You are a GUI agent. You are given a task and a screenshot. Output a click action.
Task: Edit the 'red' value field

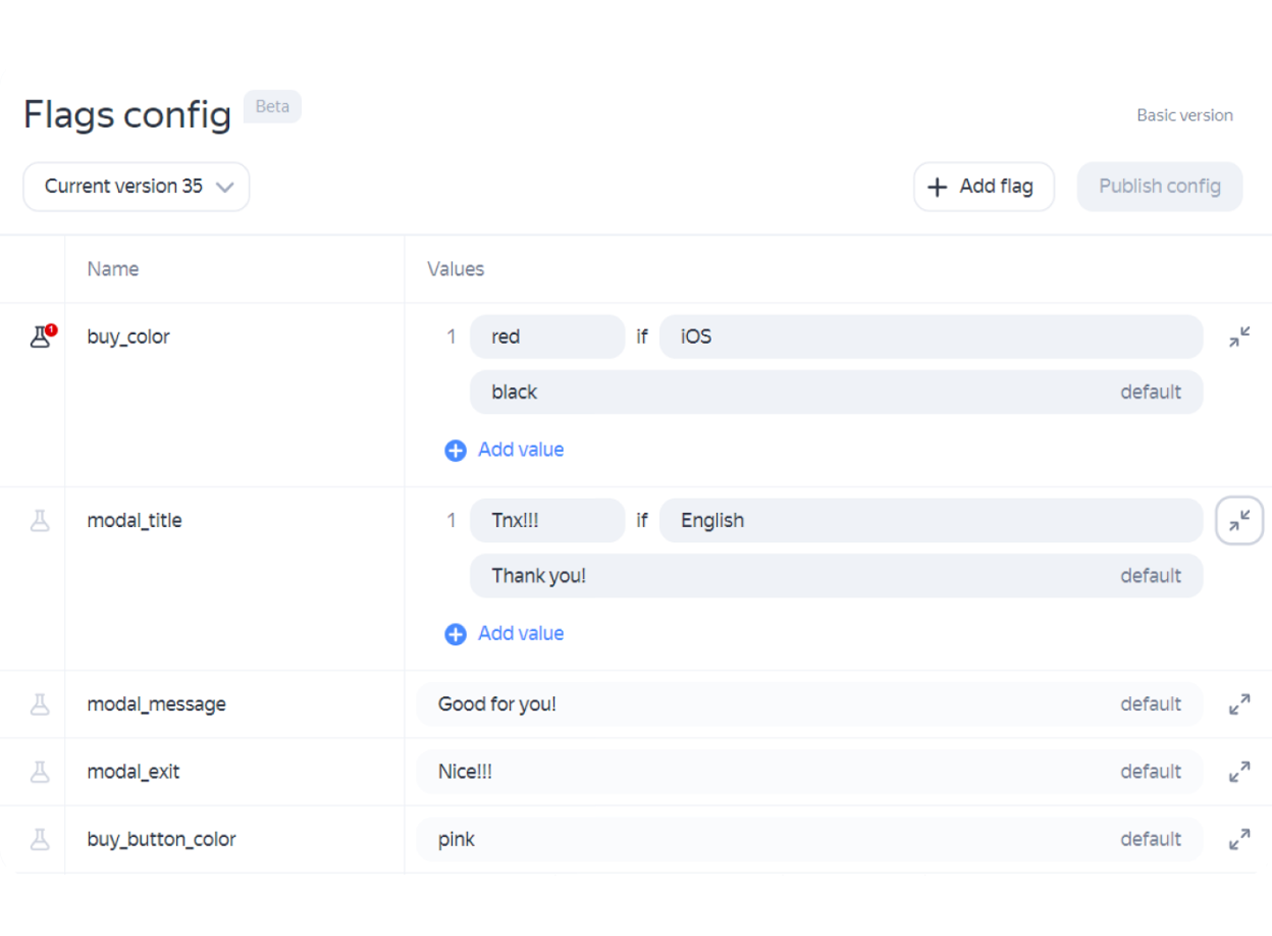click(546, 337)
